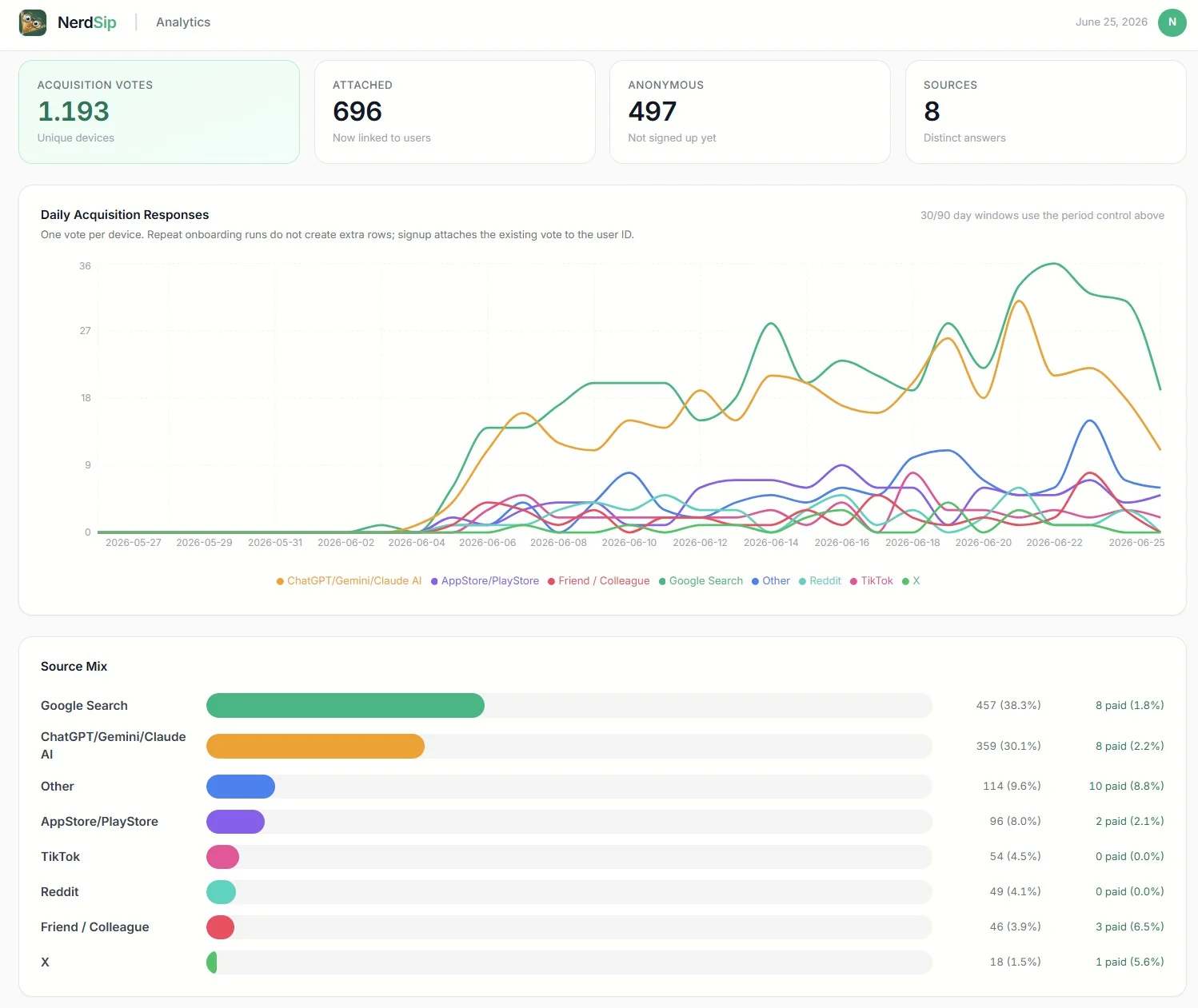The width and height of the screenshot is (1198, 1008).
Task: Click the Google Search row label
Action: (x=84, y=706)
